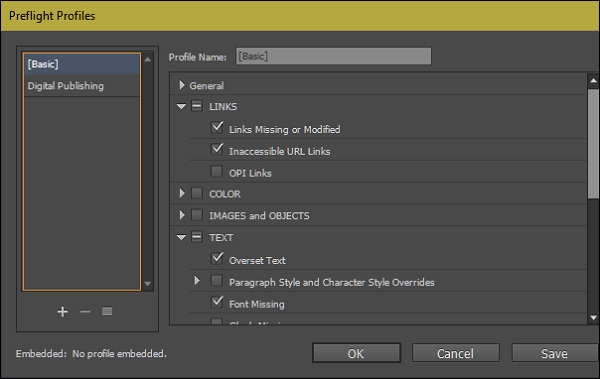Uncheck Links Missing or Modified
This screenshot has width=600, height=379.
tap(217, 127)
